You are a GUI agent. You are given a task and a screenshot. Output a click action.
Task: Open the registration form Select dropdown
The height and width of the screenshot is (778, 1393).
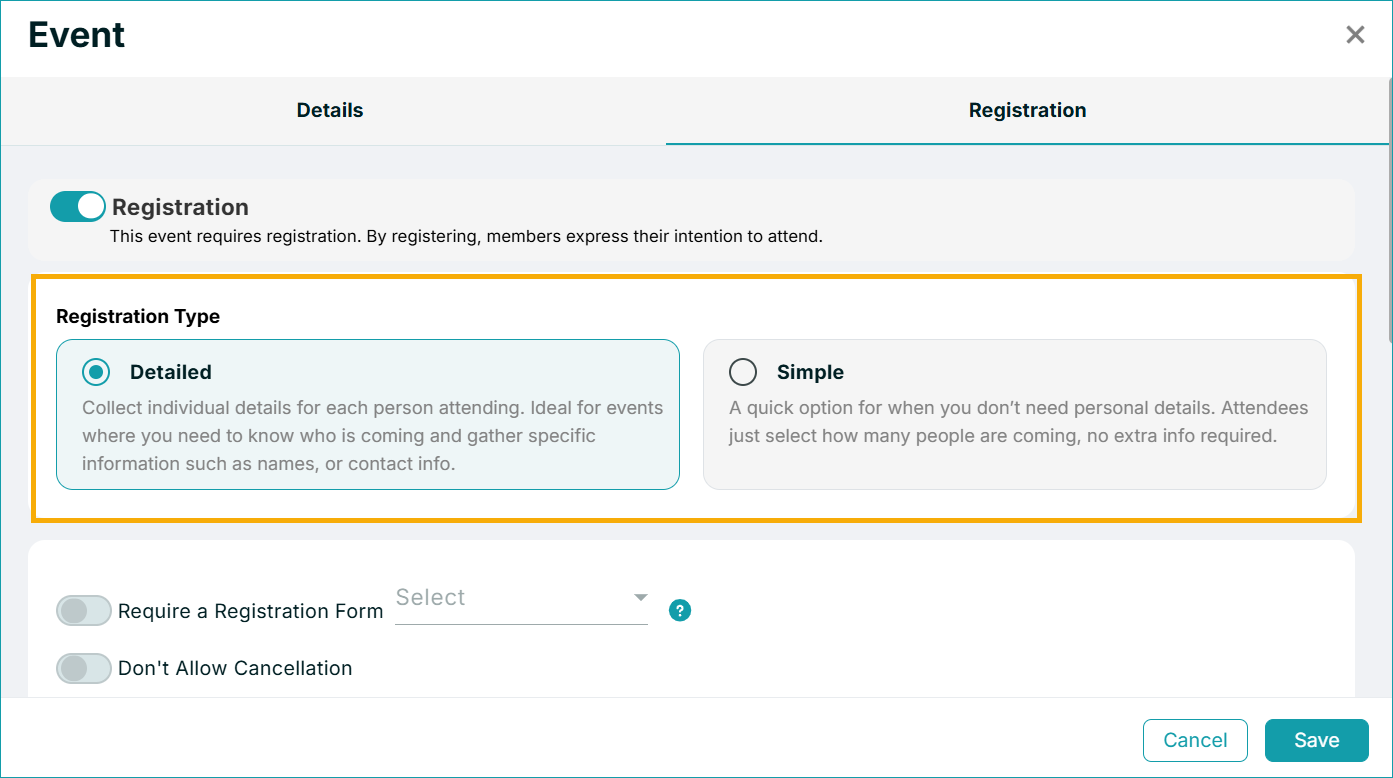pyautogui.click(x=522, y=598)
